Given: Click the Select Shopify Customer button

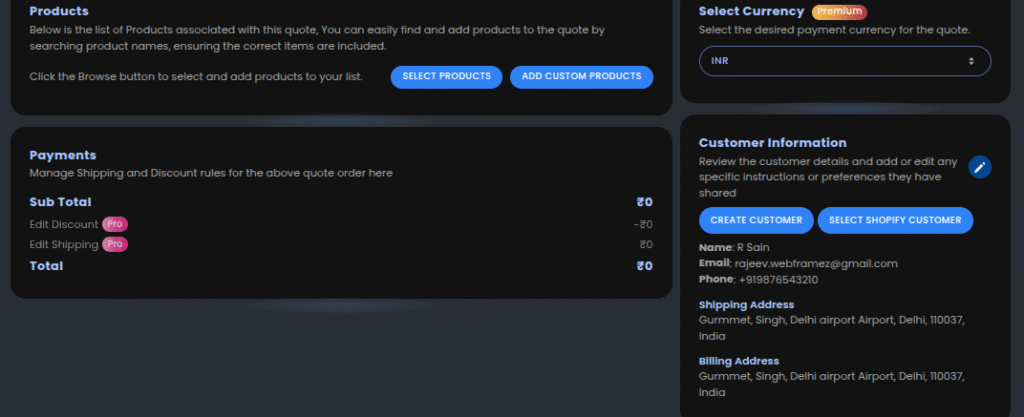Looking at the screenshot, I should (895, 221).
